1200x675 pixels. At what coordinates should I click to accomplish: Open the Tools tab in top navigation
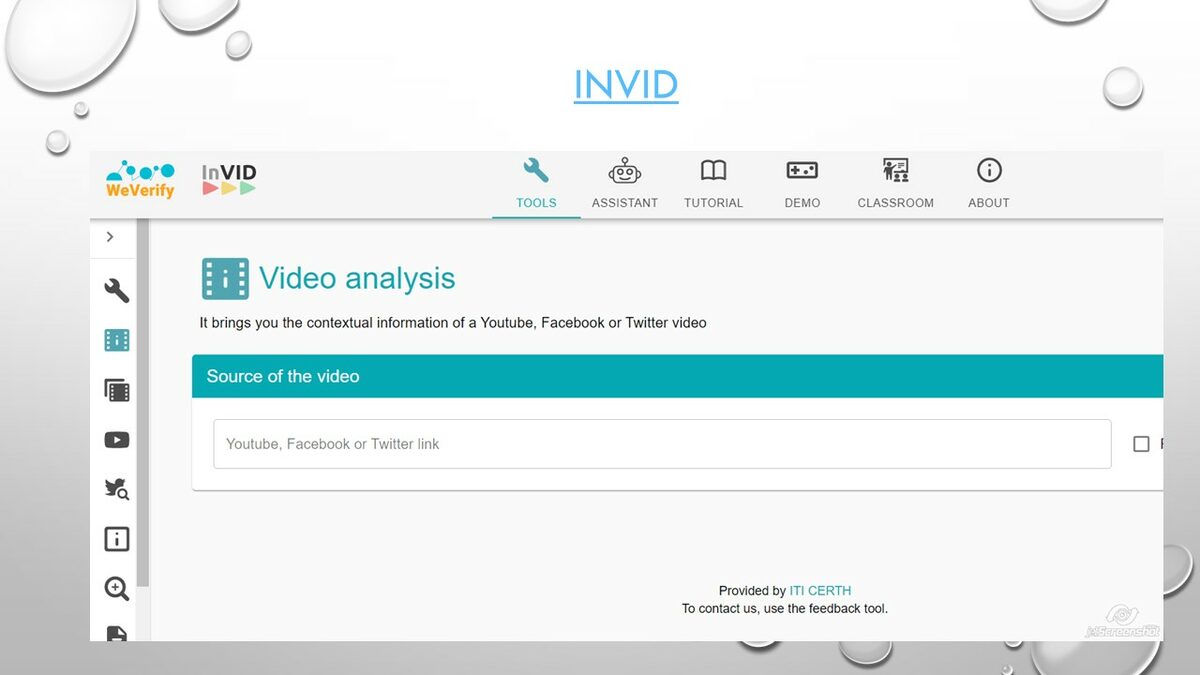[x=536, y=184]
